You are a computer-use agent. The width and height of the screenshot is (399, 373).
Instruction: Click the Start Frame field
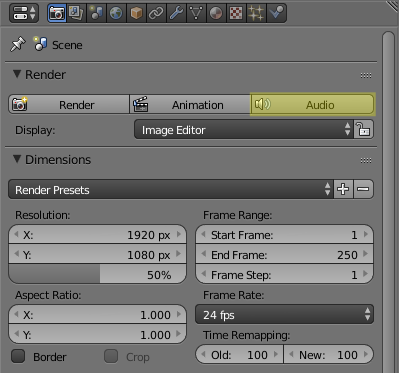click(x=284, y=235)
